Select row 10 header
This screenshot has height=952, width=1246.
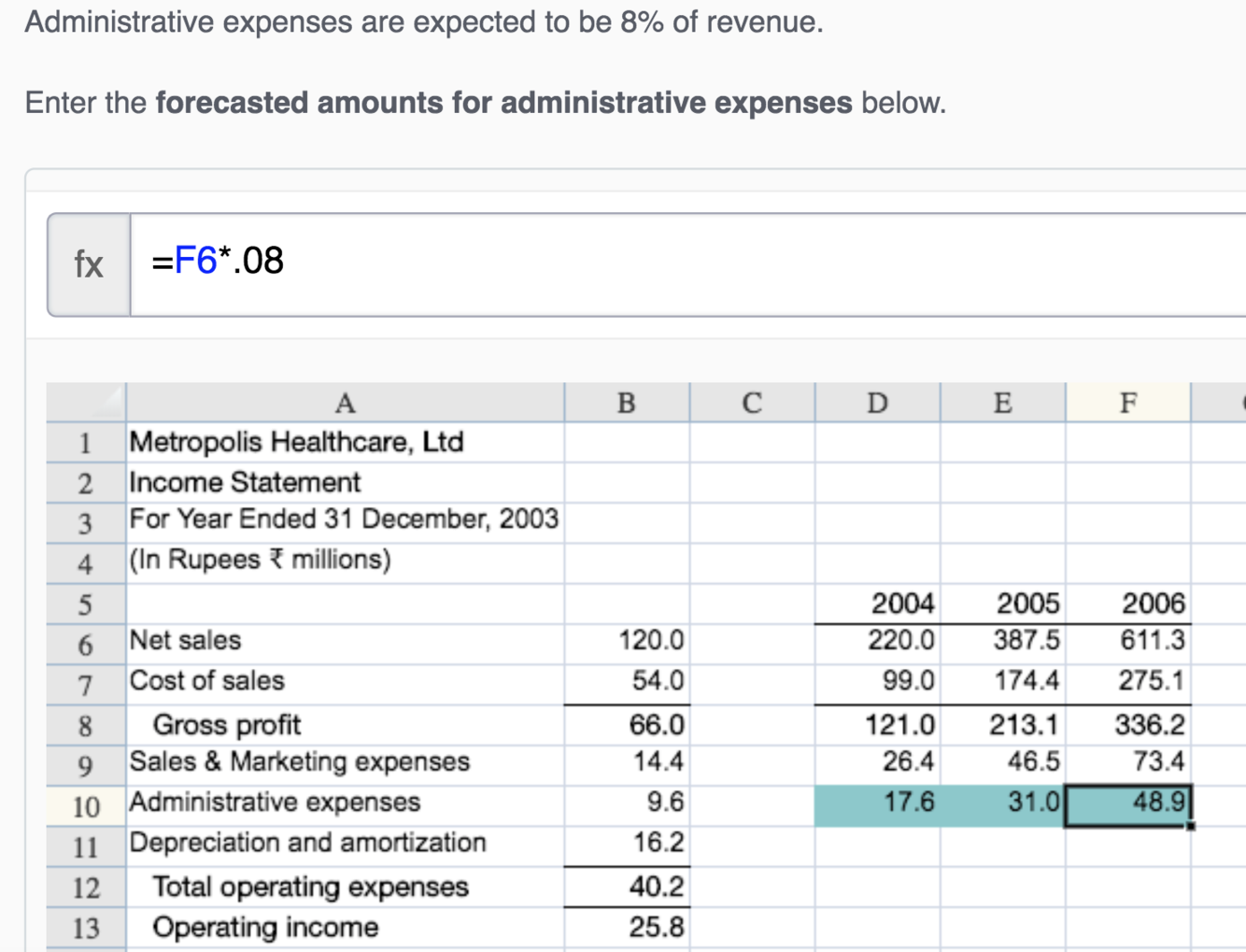coord(86,806)
